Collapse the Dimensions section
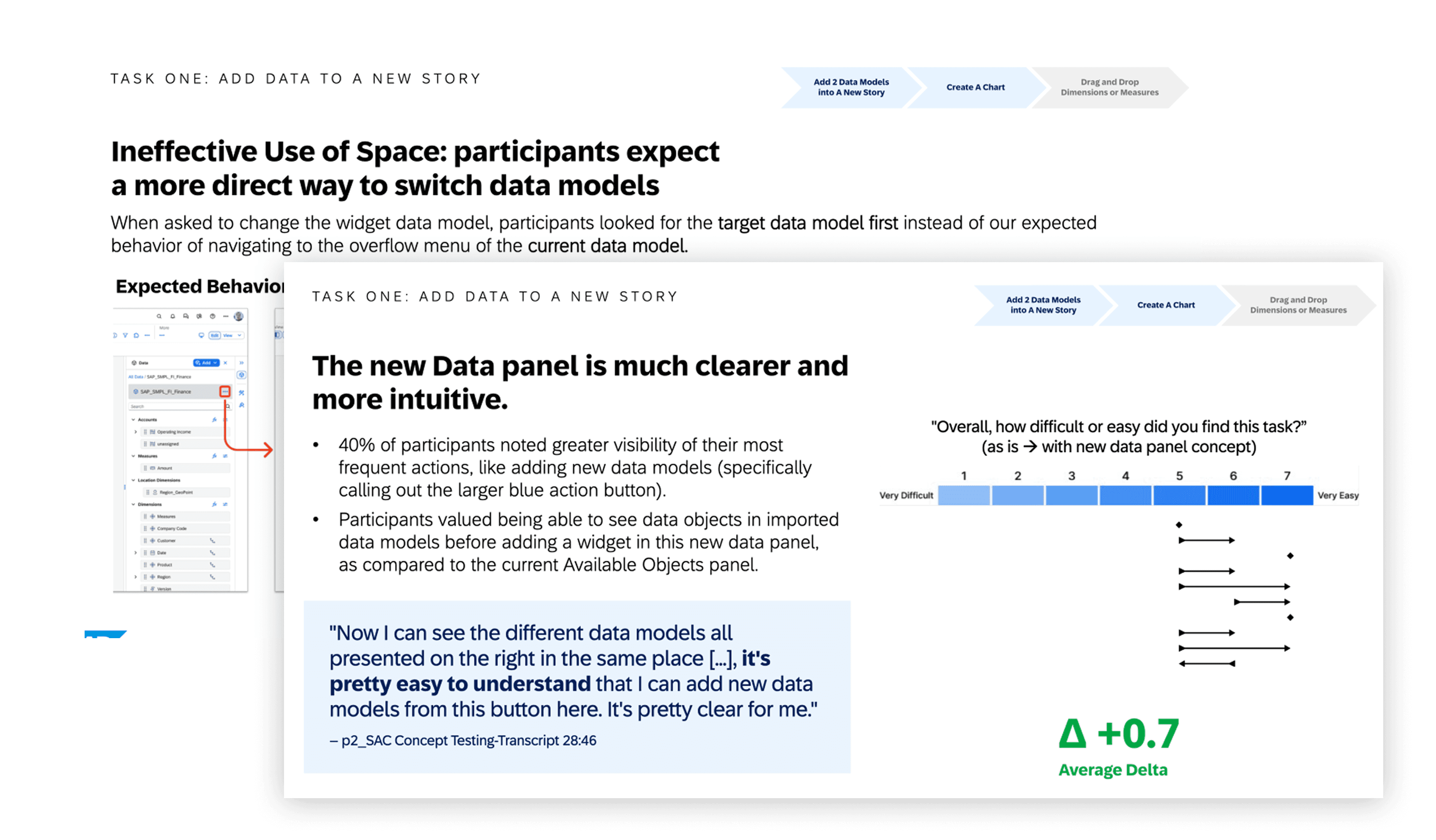The height and width of the screenshot is (840, 1436). click(133, 505)
